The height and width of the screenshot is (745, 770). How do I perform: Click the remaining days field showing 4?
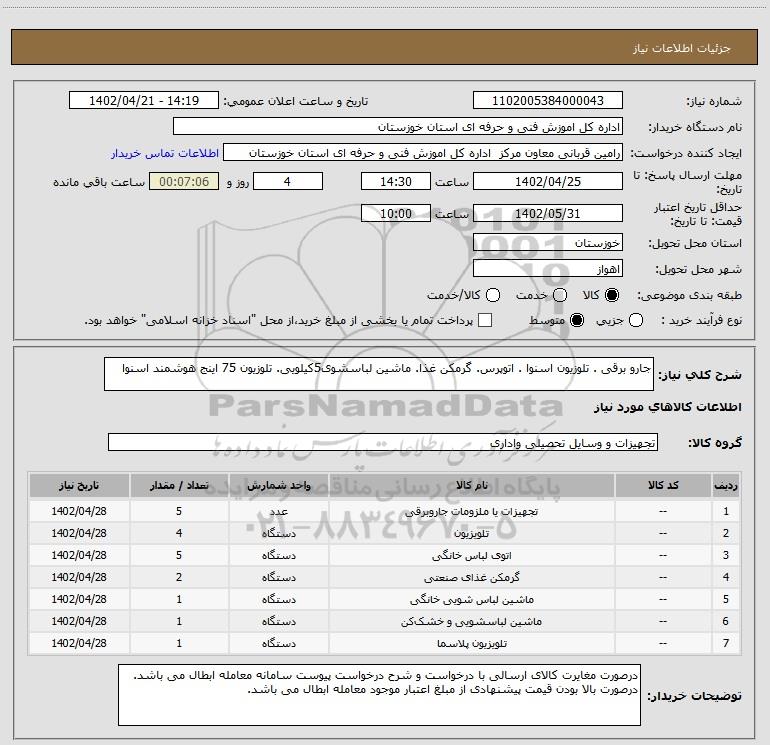coord(288,182)
